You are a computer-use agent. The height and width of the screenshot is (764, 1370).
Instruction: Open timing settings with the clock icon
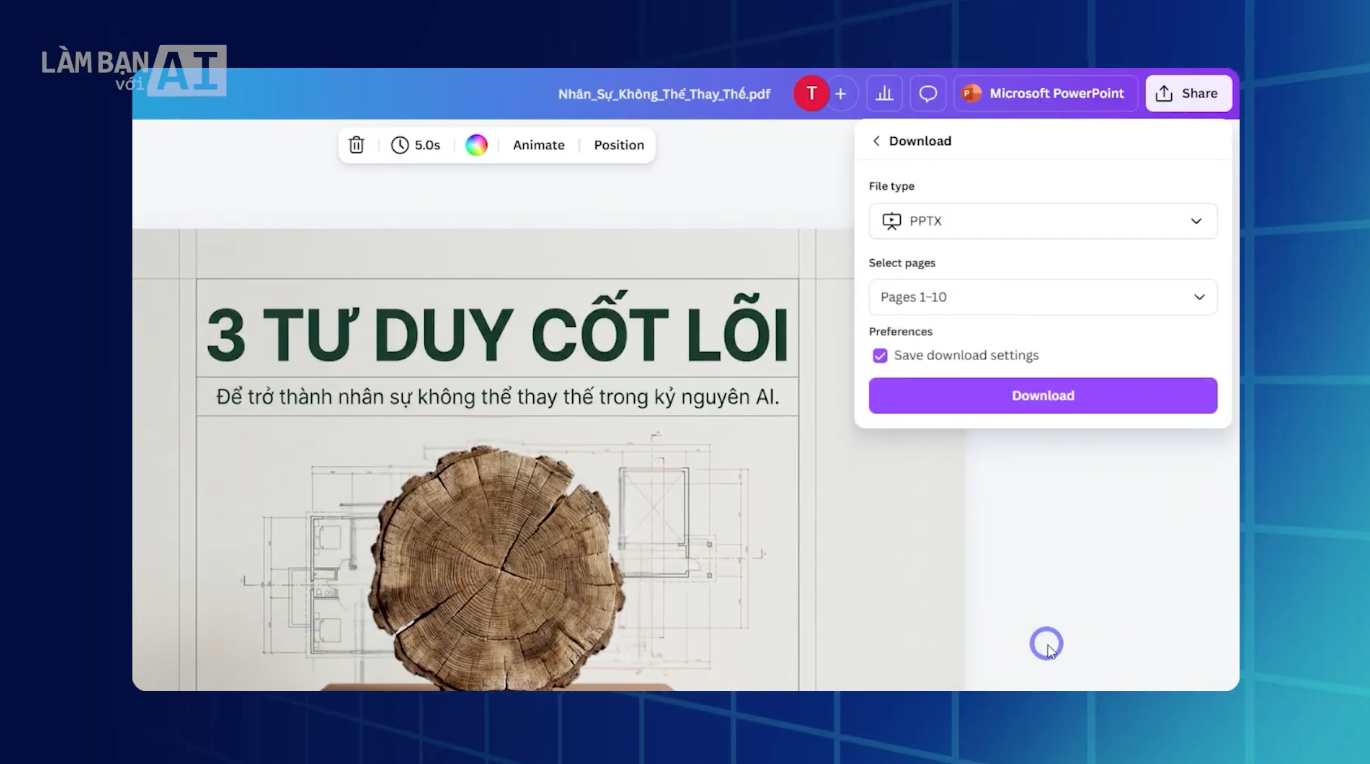pos(398,145)
